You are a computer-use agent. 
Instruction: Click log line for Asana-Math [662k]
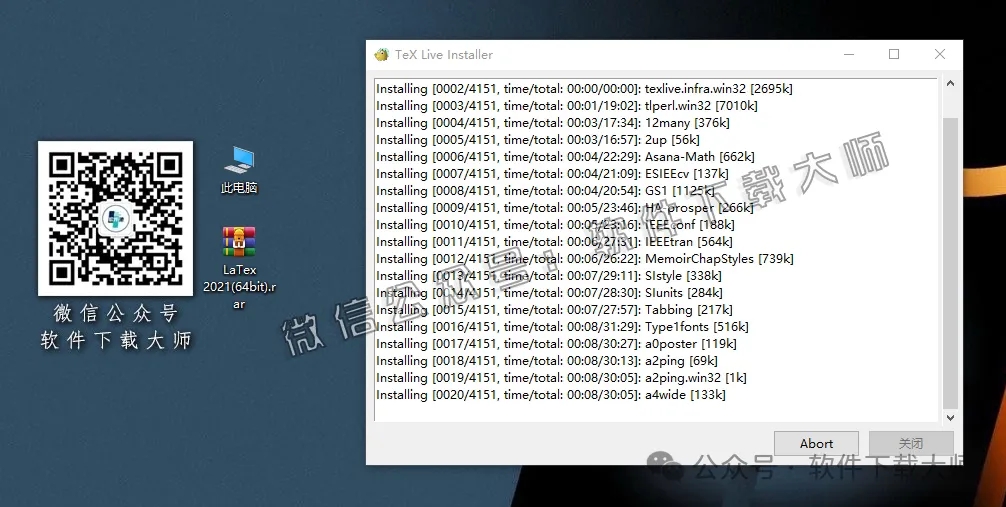565,157
